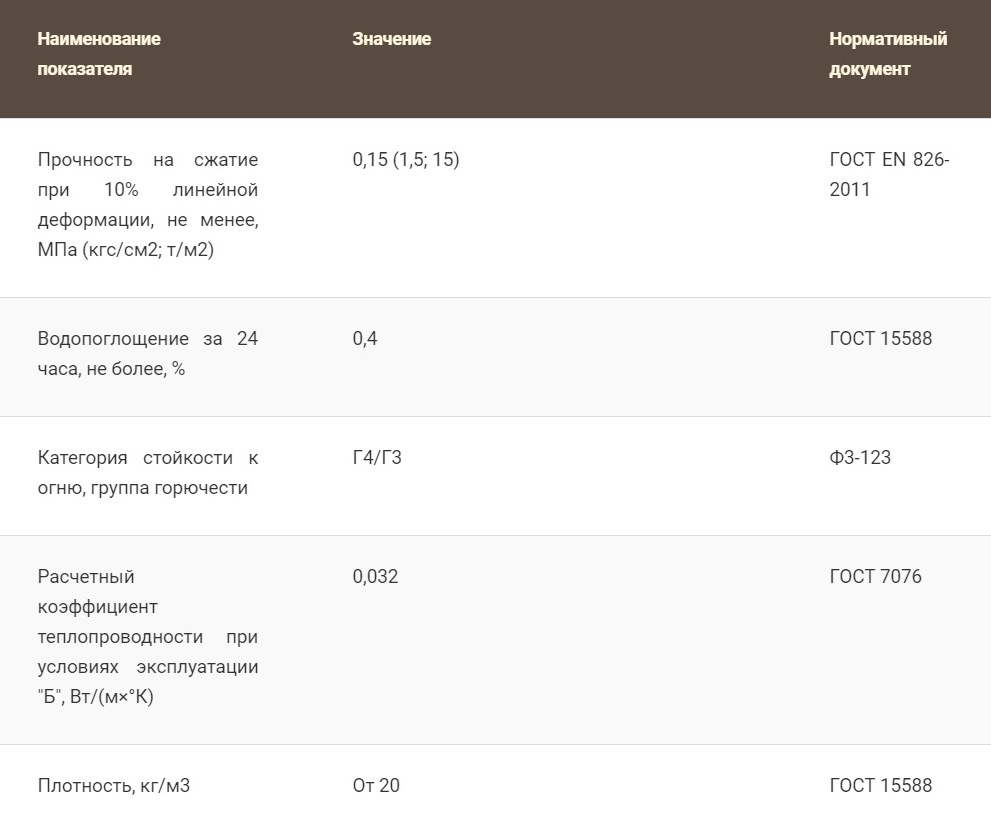Select the "Категория стойкости к огню" cell
Viewport: 991px width, 818px height.
tap(147, 473)
